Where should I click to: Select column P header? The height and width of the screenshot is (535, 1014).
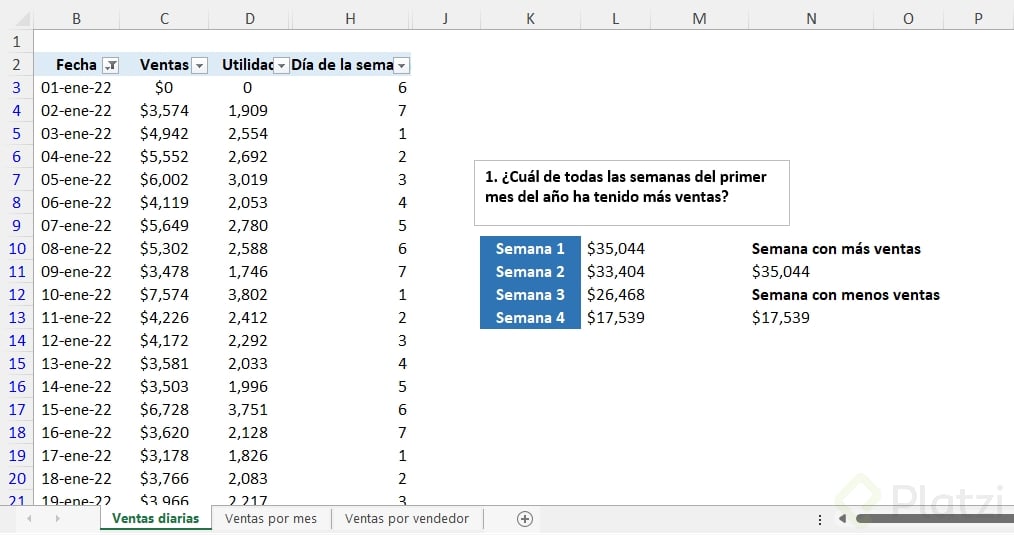[x=978, y=19]
